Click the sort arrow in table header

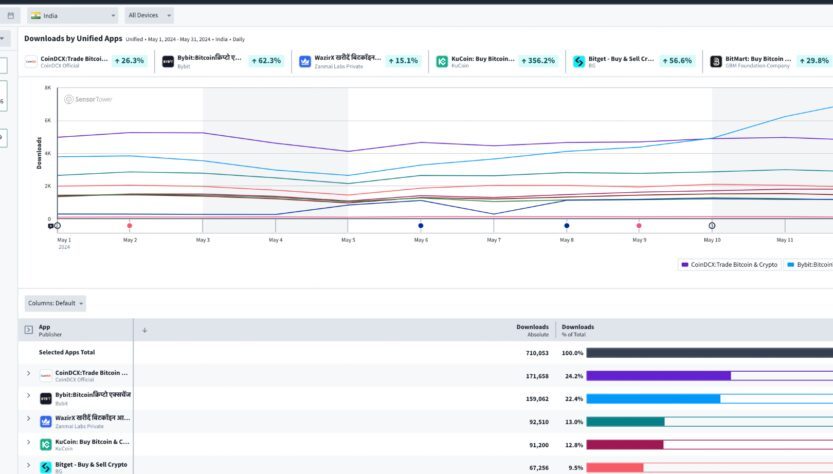tap(144, 330)
